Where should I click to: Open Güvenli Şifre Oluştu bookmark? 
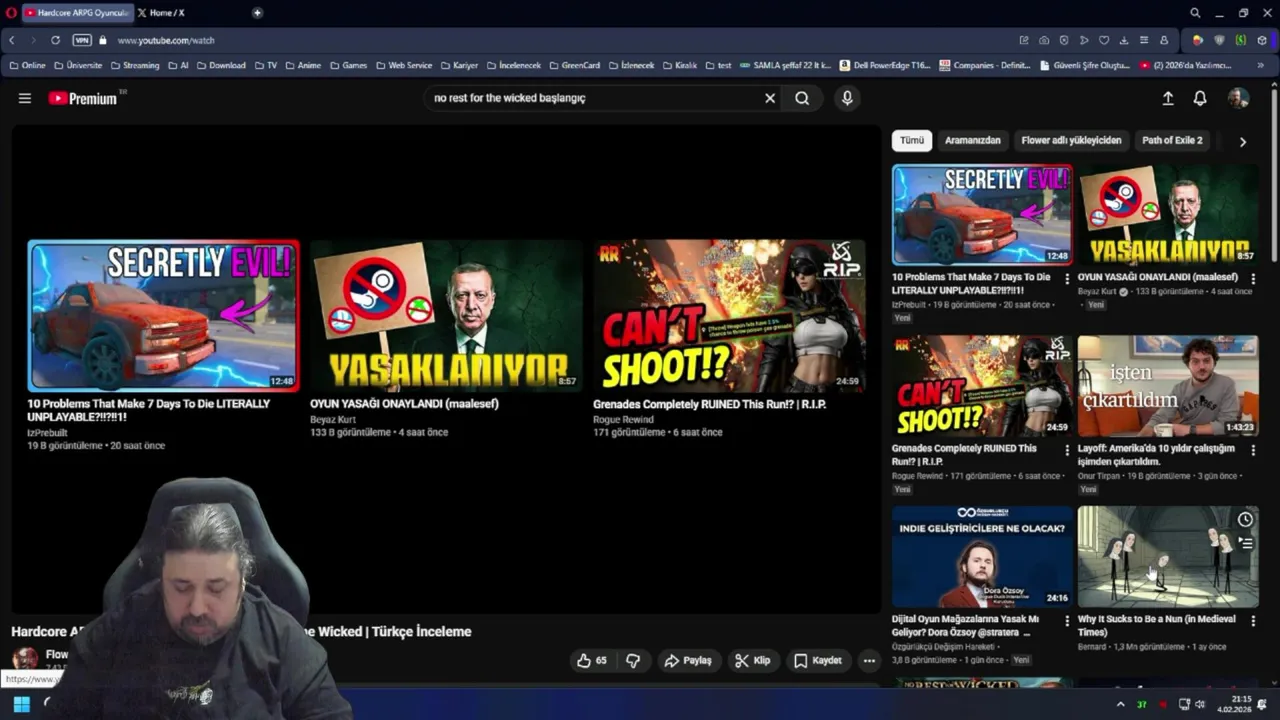tap(1085, 65)
